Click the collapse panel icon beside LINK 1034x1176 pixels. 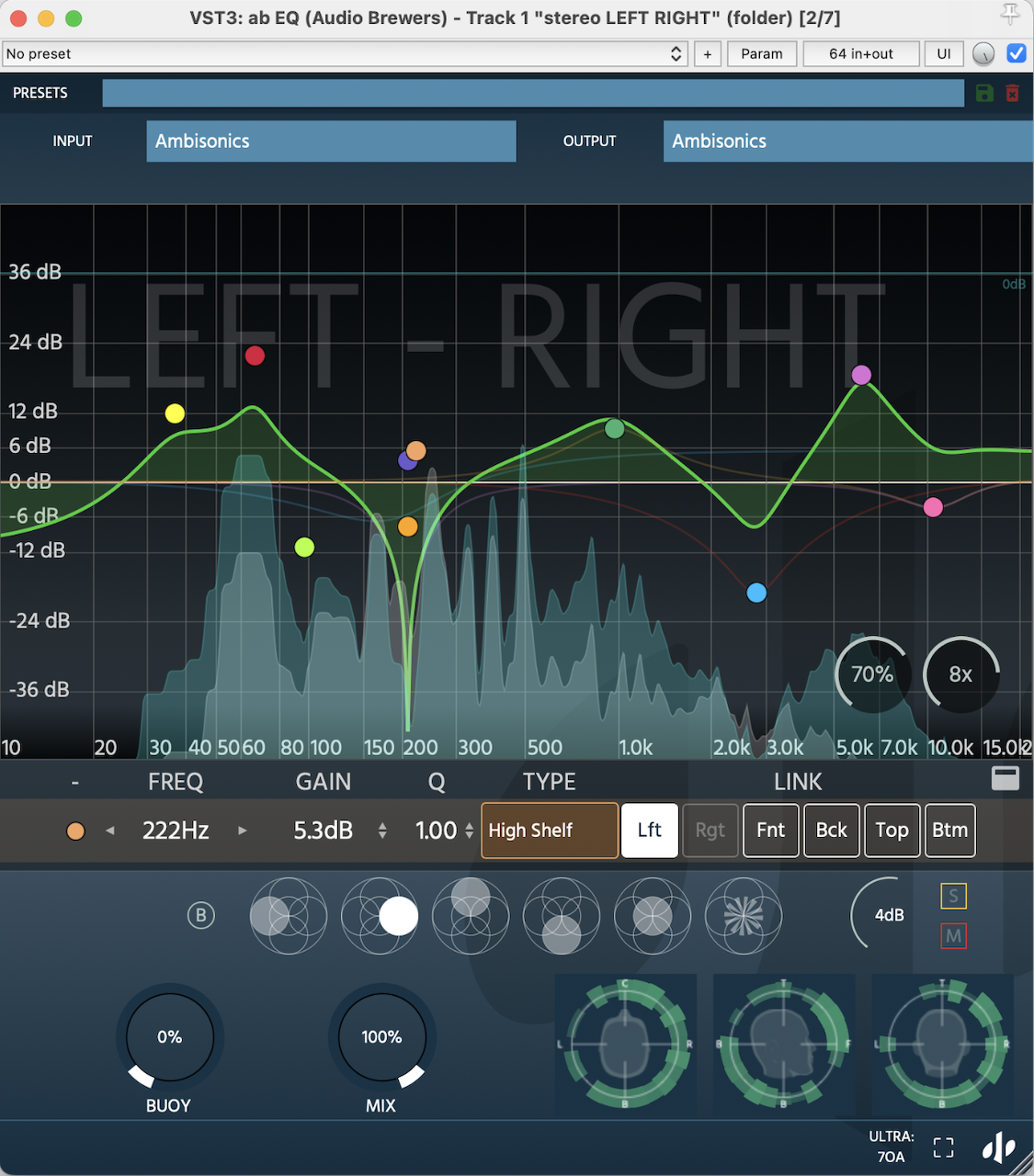1006,778
